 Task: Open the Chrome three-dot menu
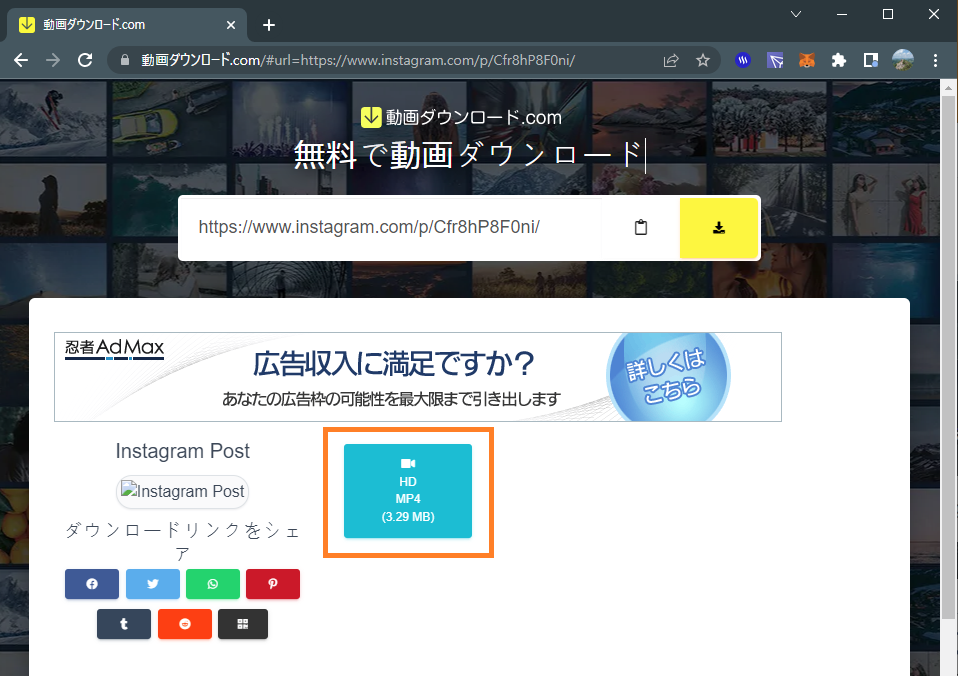tap(935, 60)
